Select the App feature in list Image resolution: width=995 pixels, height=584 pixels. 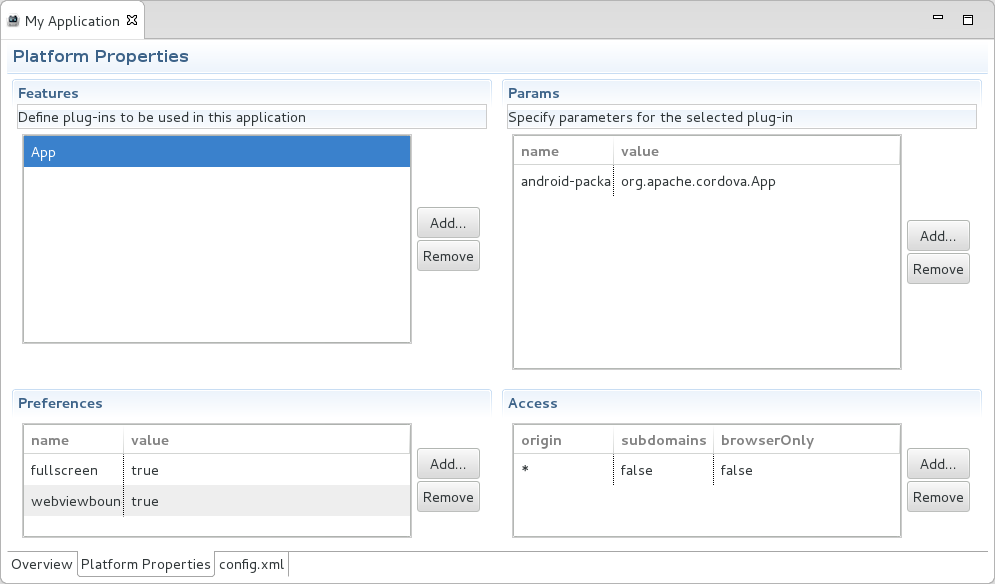pyautogui.click(x=216, y=153)
